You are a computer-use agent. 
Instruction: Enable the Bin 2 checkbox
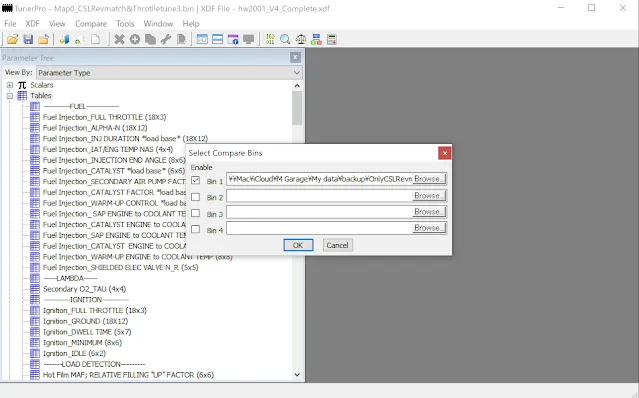click(x=196, y=197)
